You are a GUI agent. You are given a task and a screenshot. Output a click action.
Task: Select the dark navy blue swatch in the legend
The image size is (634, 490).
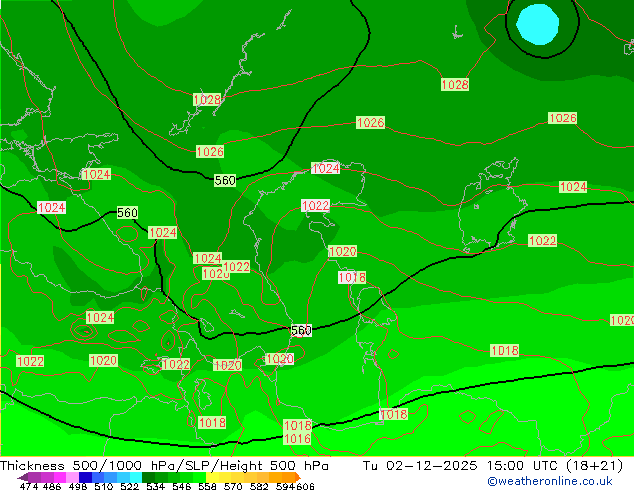click(x=85, y=477)
